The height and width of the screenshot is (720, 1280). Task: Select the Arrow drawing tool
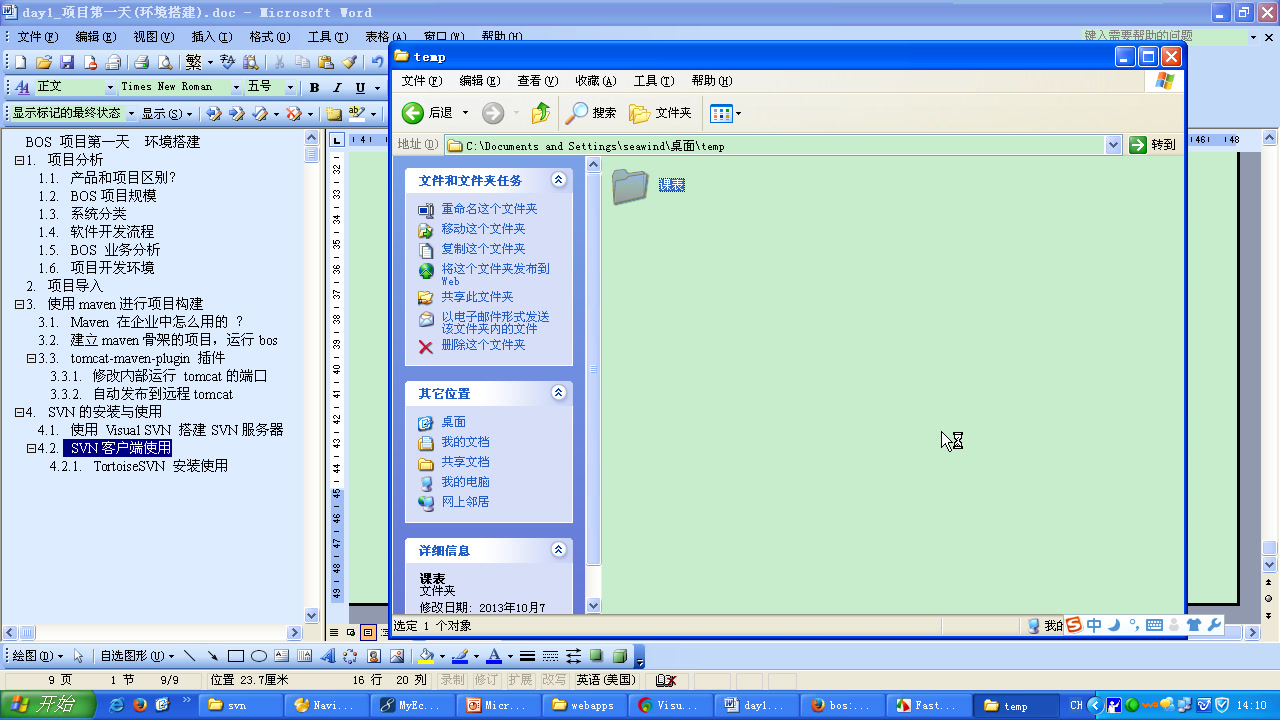tap(212, 656)
